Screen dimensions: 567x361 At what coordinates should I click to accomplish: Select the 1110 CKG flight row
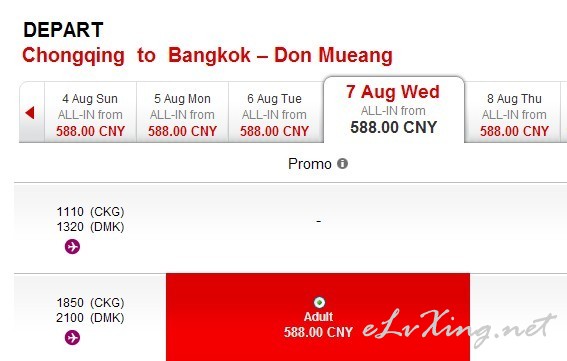point(290,228)
